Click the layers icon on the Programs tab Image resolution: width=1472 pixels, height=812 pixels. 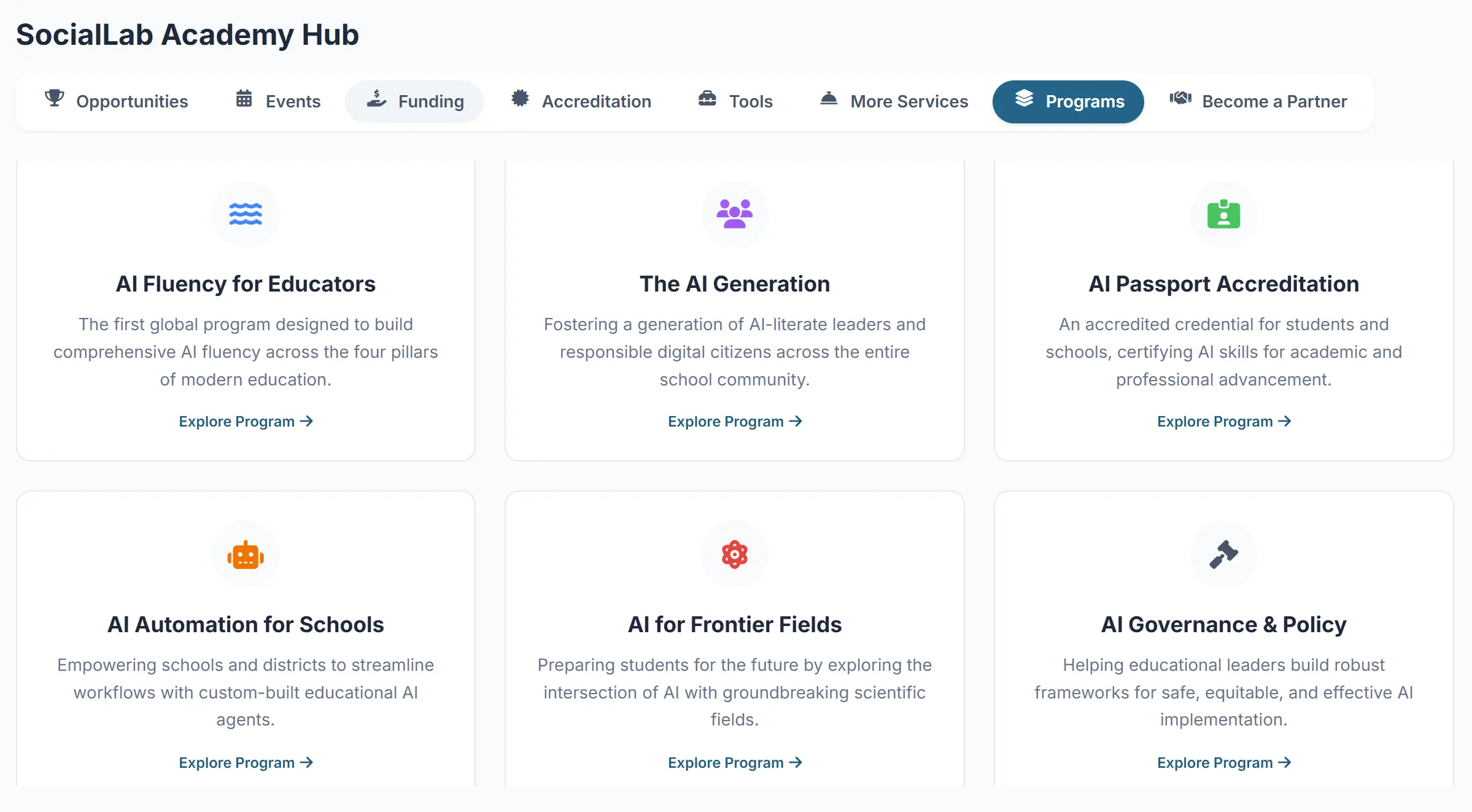point(1025,100)
